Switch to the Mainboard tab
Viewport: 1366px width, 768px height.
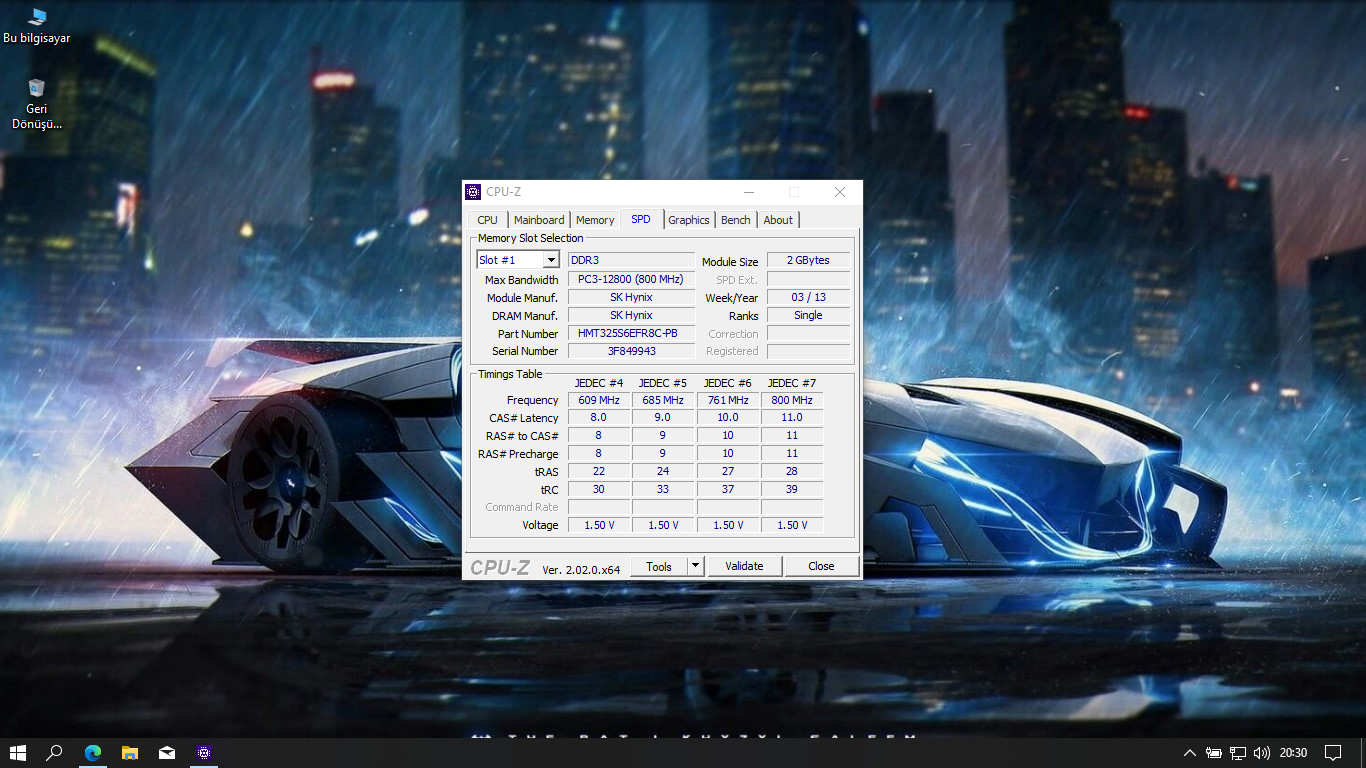click(x=539, y=220)
